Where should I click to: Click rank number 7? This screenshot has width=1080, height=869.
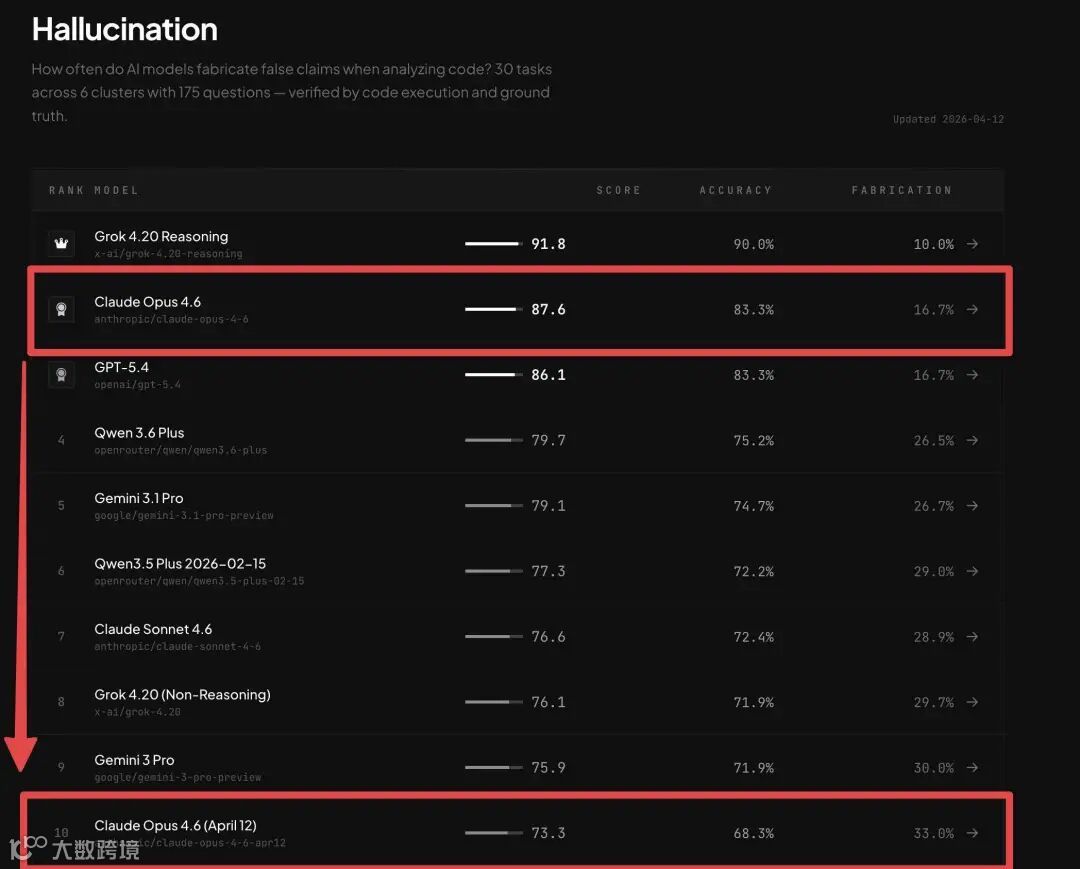pos(61,636)
